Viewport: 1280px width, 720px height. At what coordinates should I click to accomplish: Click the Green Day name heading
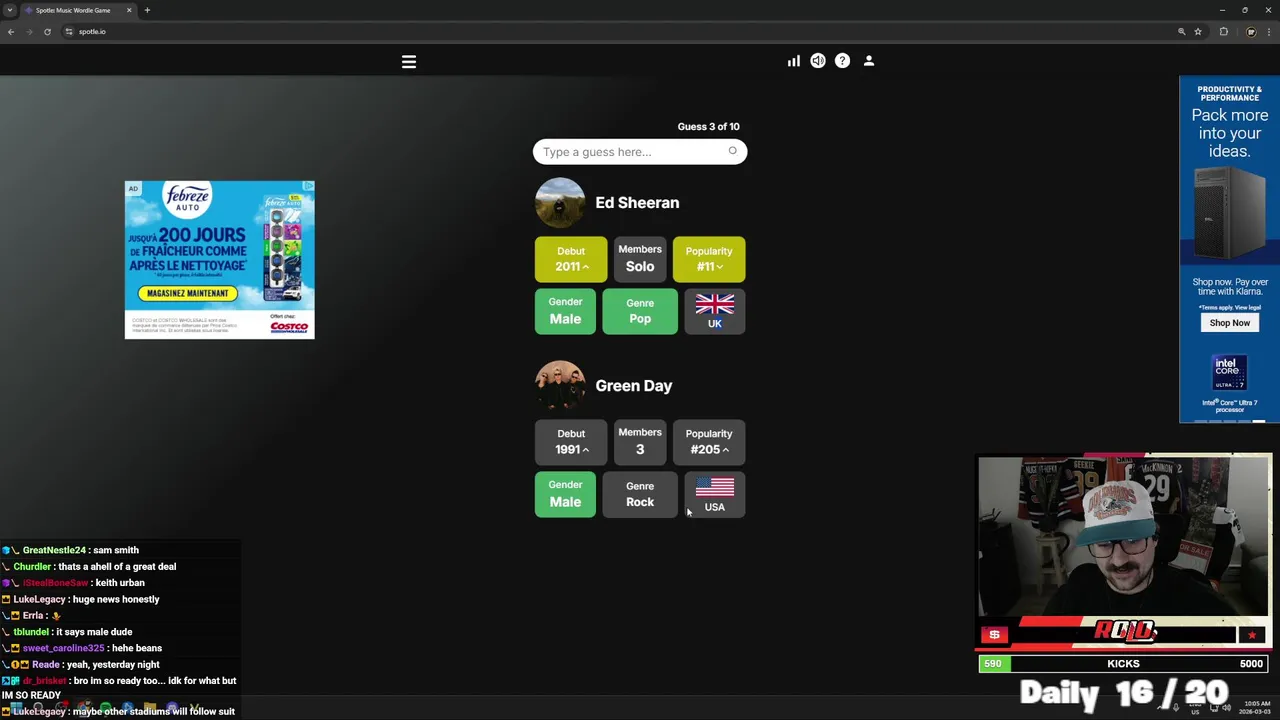(634, 386)
